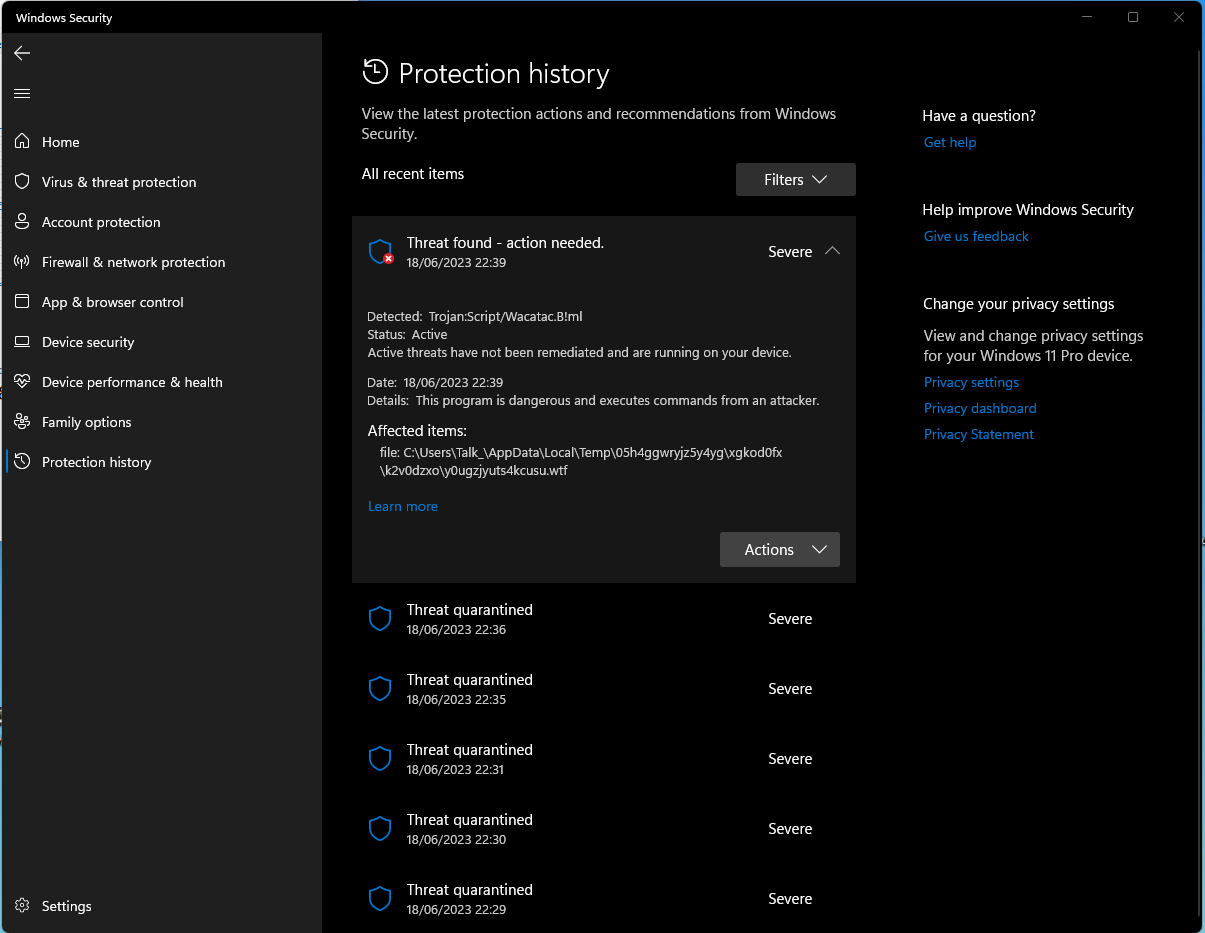The height and width of the screenshot is (933, 1205).
Task: Click the back arrow icon
Action: [22, 53]
